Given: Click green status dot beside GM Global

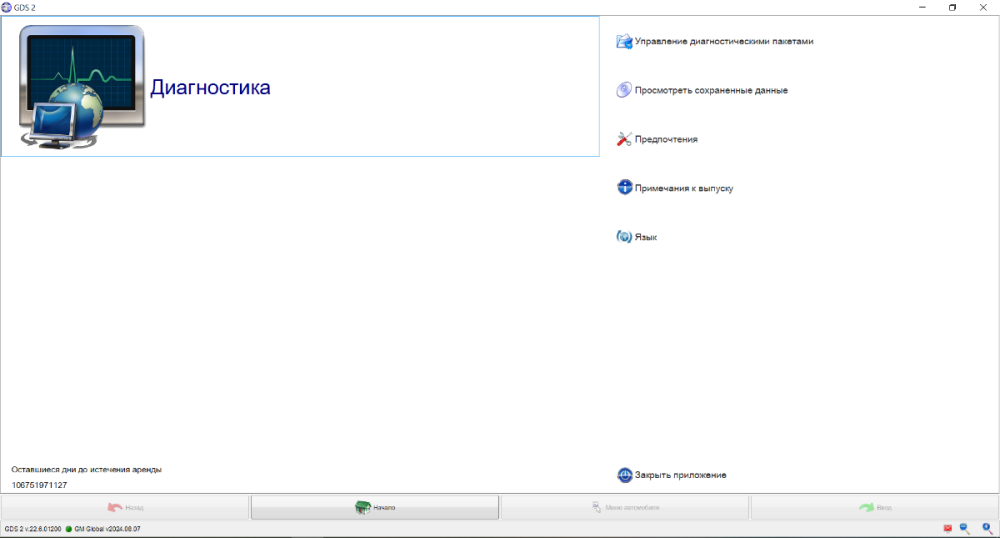Looking at the screenshot, I should click(69, 529).
